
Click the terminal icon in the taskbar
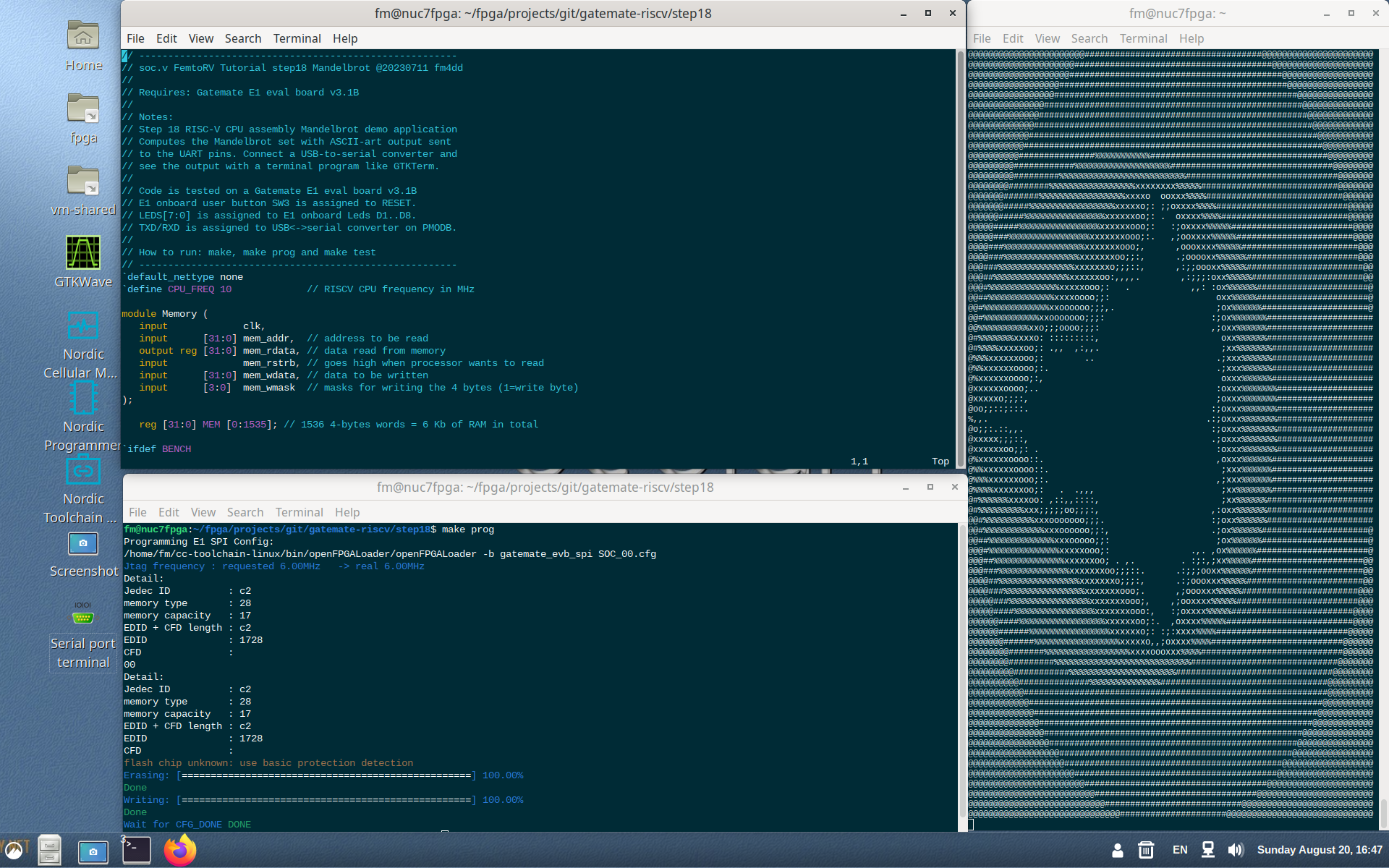pyautogui.click(x=136, y=850)
